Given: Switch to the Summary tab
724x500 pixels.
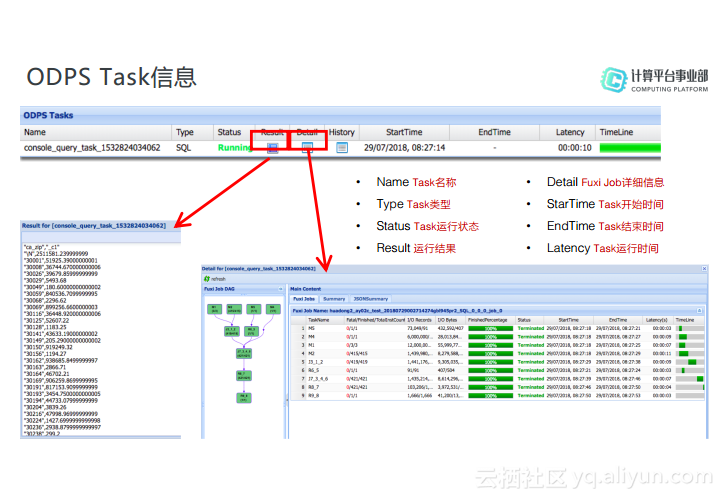Looking at the screenshot, I should click(334, 299).
